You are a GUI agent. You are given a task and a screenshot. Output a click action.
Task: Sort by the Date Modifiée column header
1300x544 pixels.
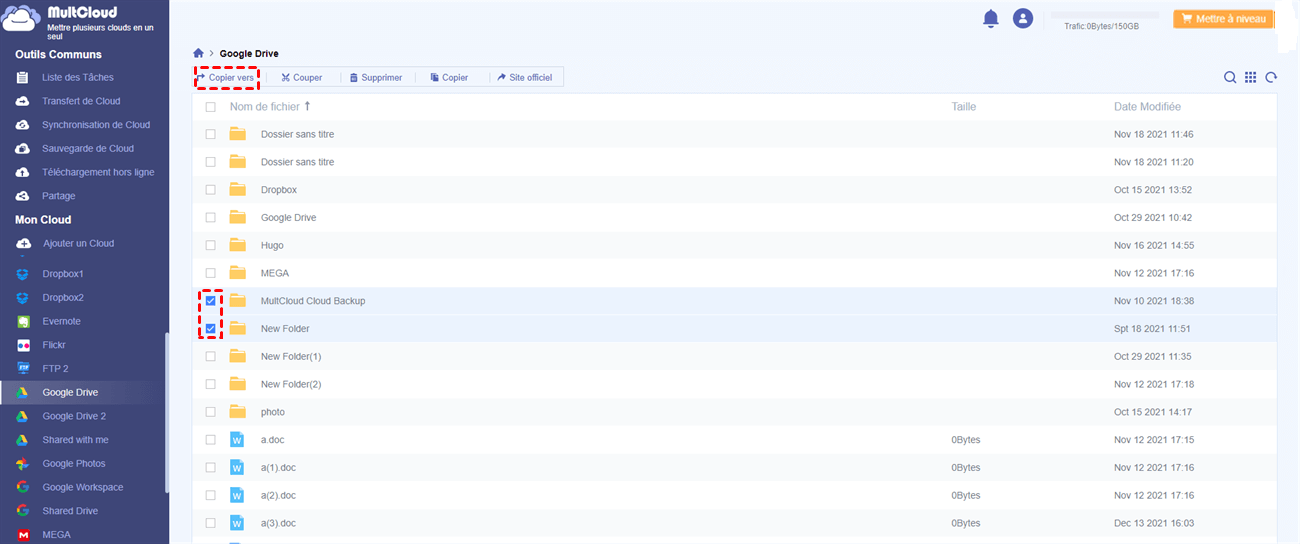coord(1147,106)
